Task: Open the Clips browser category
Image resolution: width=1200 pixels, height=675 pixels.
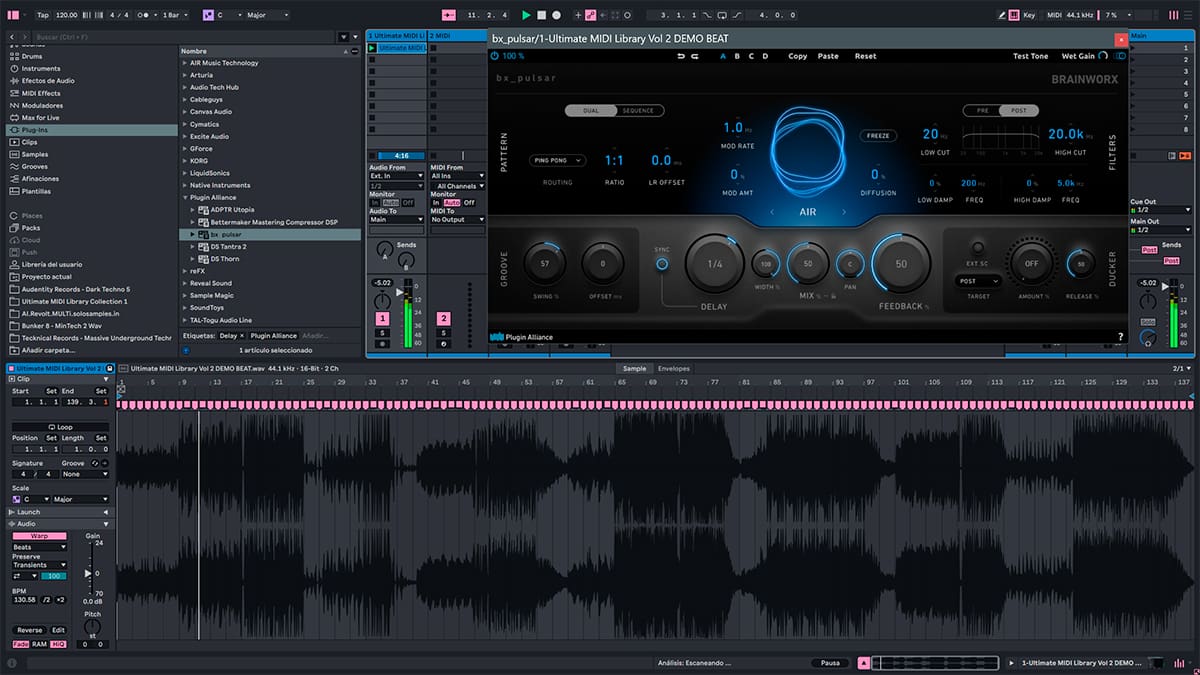Action: (29, 142)
